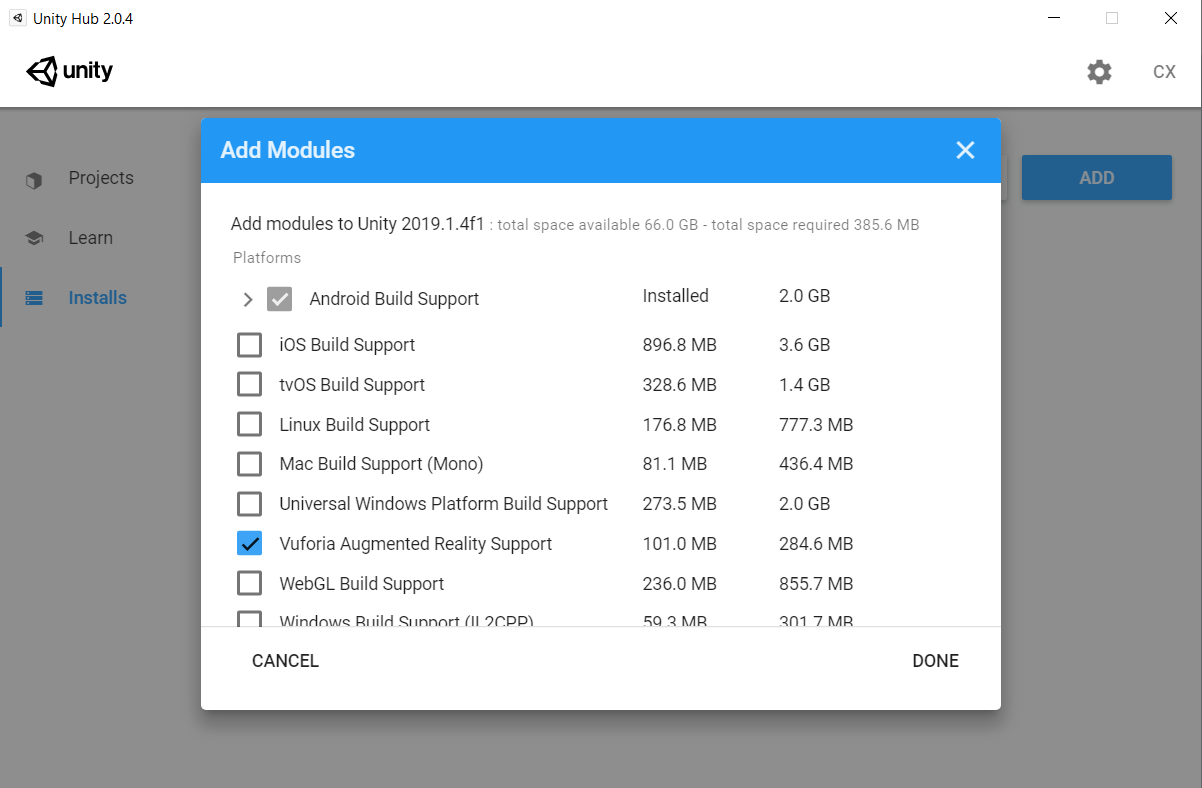
Task: Click the CX account avatar
Action: pos(1164,71)
